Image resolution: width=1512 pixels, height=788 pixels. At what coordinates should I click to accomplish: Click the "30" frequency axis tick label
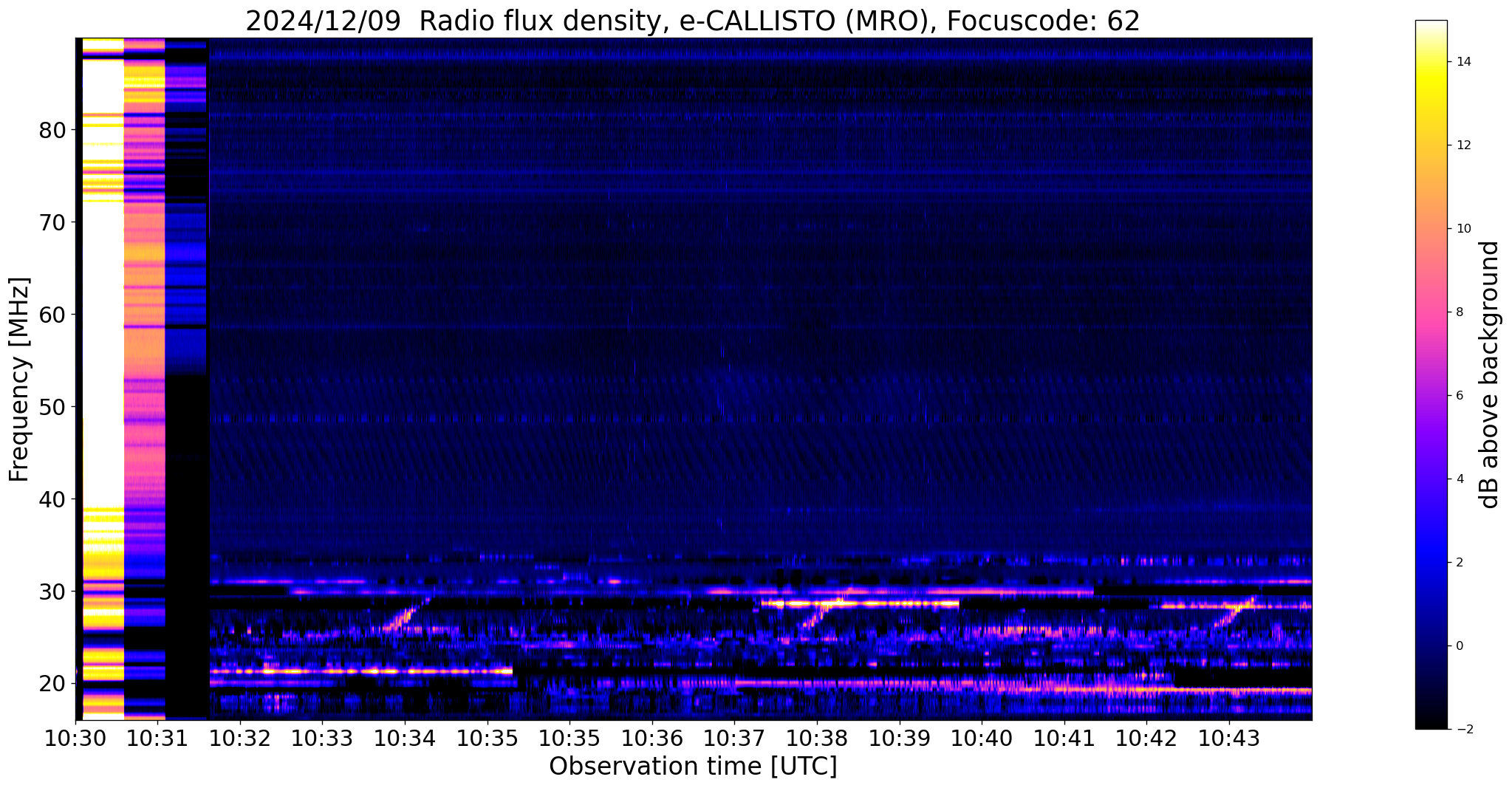pos(52,592)
